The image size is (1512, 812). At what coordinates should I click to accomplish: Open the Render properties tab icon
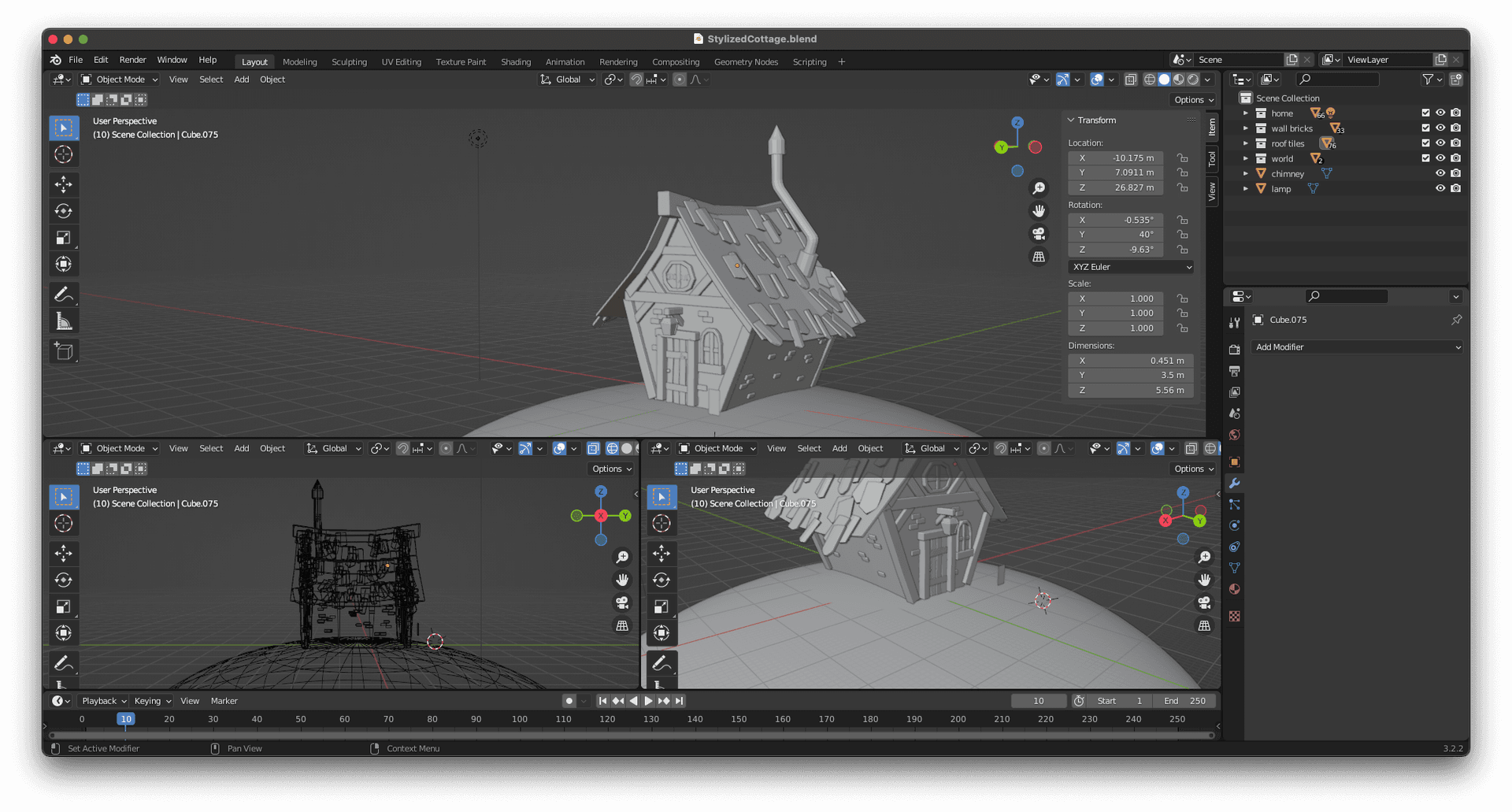click(1234, 349)
